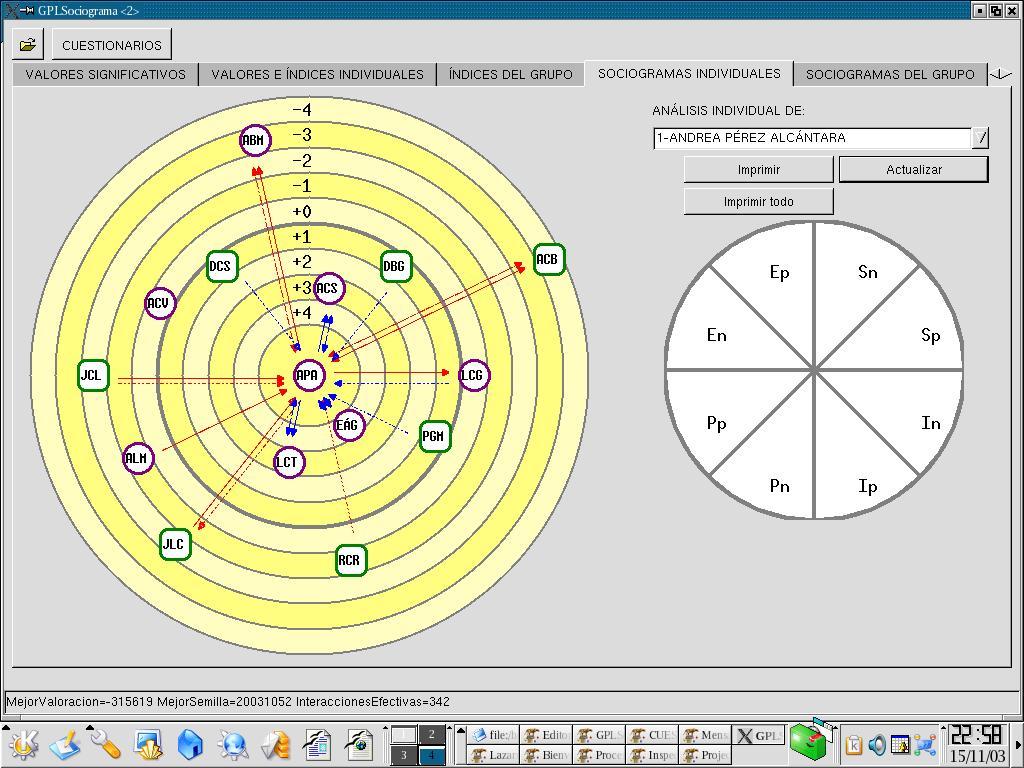Open the home folder taskbar icon
The image size is (1024, 768).
point(190,744)
